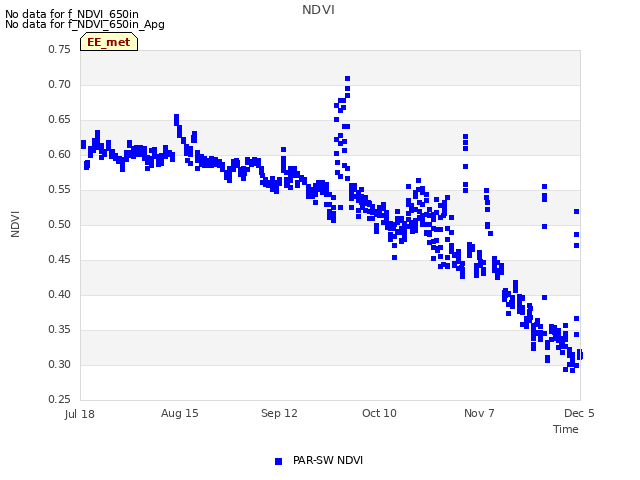Click the Oct 10 x-axis tick label

[x=379, y=413]
